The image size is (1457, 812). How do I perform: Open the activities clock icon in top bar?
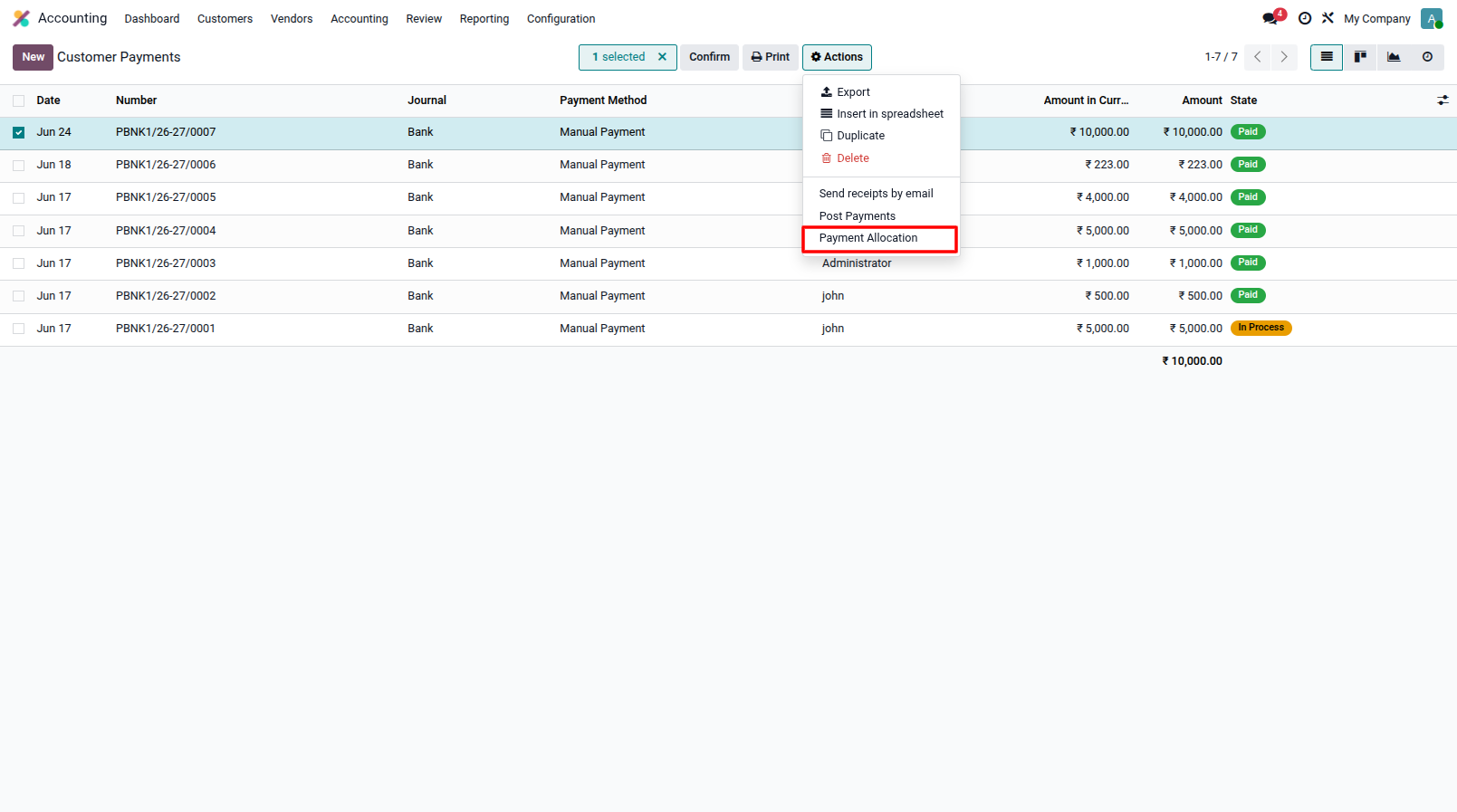pyautogui.click(x=1305, y=18)
